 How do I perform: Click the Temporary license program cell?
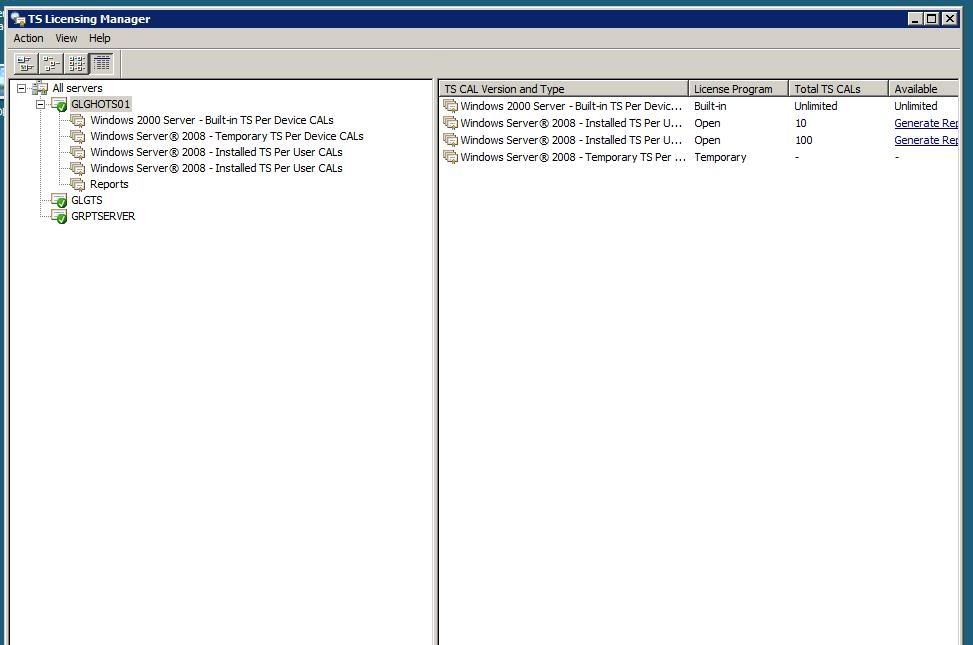(x=720, y=158)
